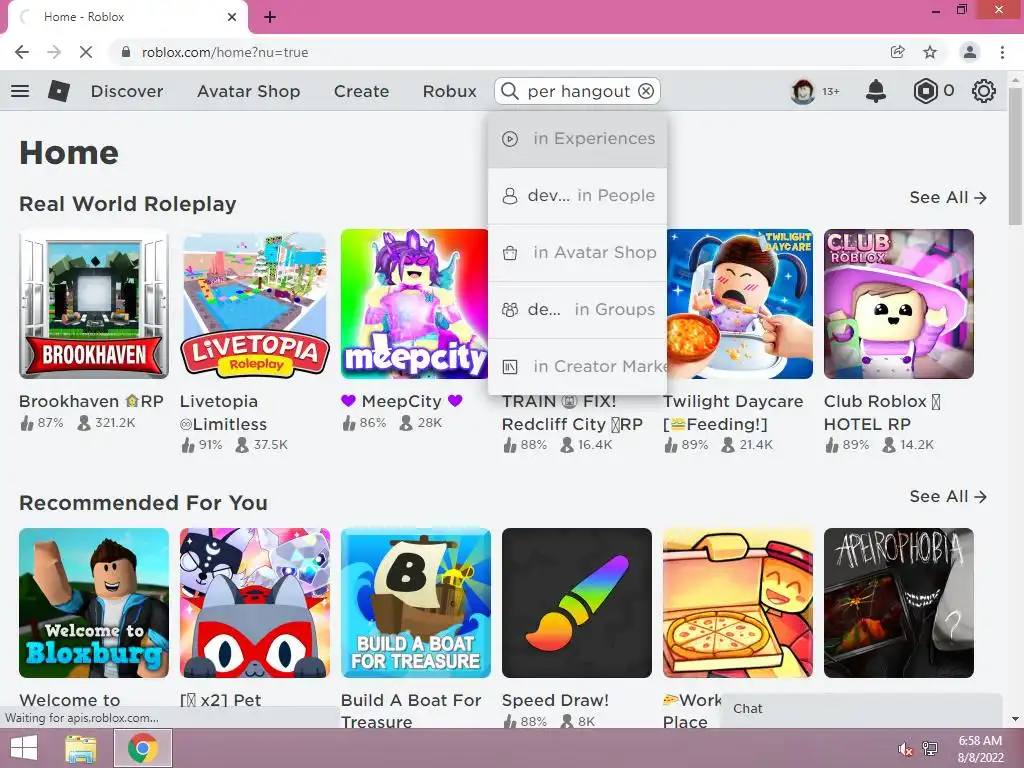Open the notifications bell

click(x=876, y=91)
